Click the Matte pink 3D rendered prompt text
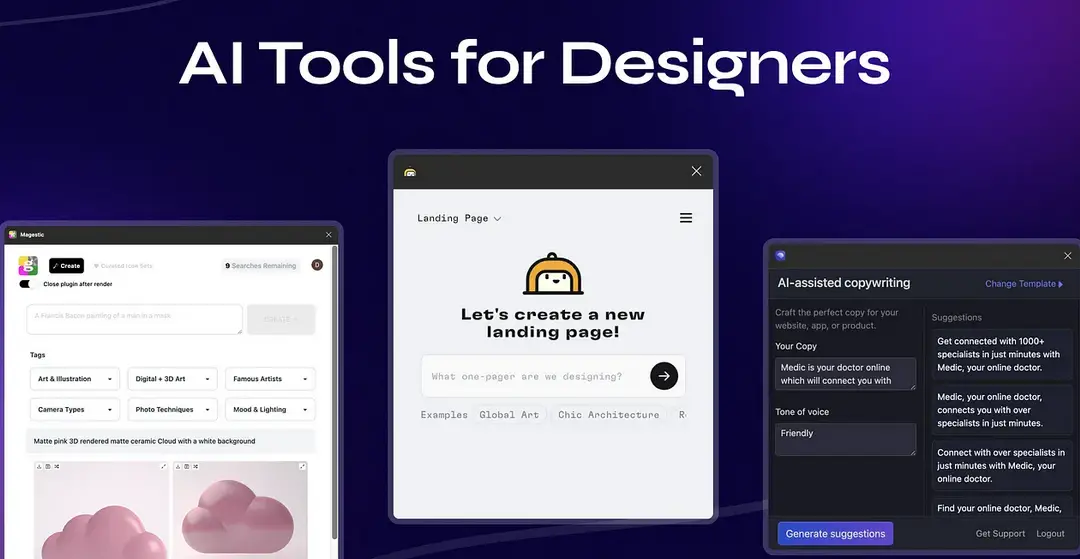The width and height of the screenshot is (1080, 559). point(145,441)
